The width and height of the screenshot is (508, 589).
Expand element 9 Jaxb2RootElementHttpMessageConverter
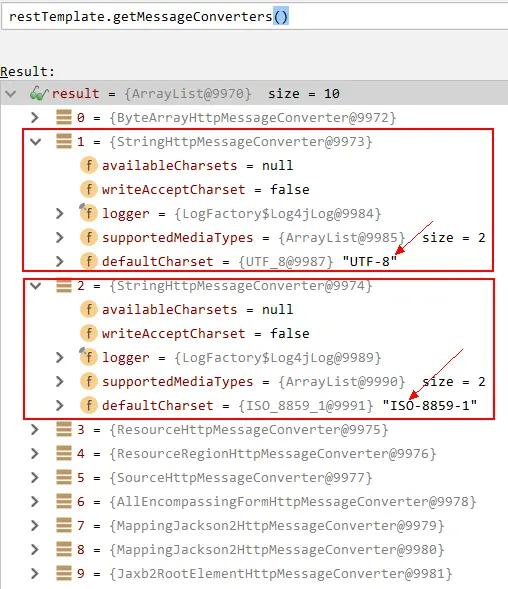point(35,573)
